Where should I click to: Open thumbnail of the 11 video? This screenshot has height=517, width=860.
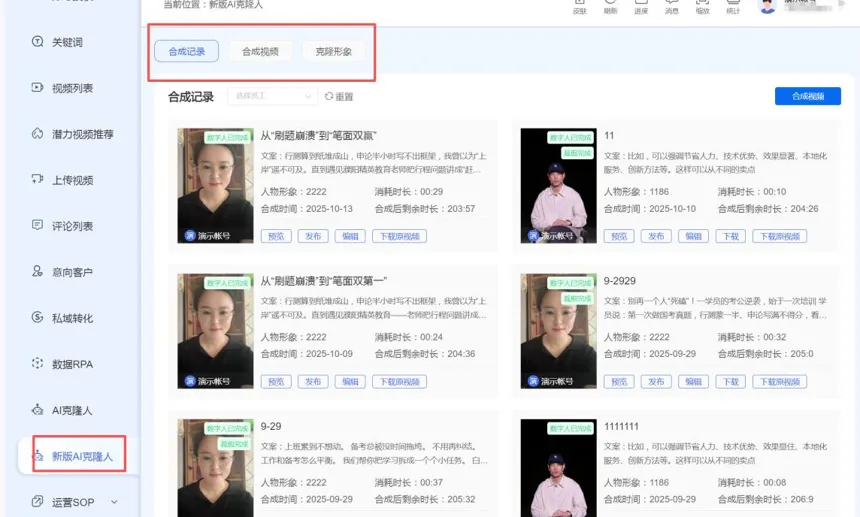click(x=558, y=186)
